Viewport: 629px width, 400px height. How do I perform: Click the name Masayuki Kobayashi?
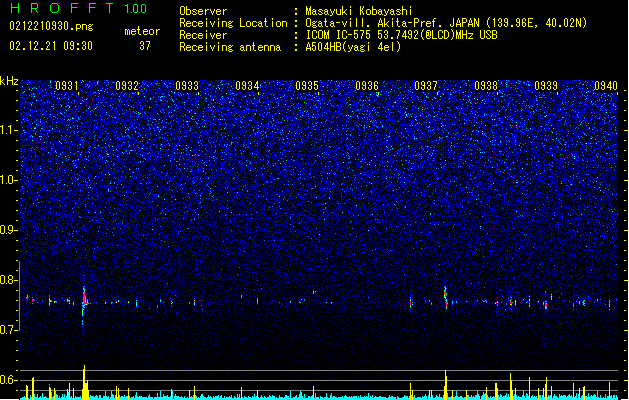pos(359,11)
